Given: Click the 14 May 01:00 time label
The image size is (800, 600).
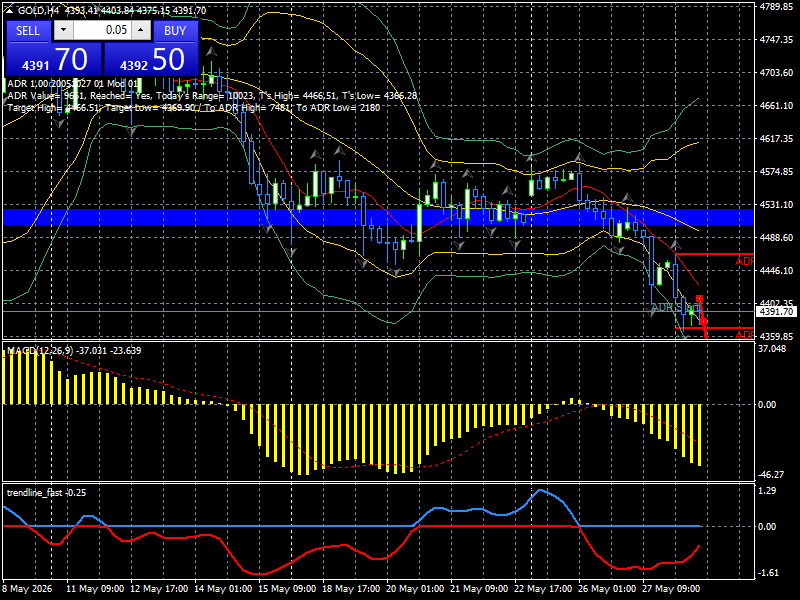Looking at the screenshot, I should tap(223, 589).
